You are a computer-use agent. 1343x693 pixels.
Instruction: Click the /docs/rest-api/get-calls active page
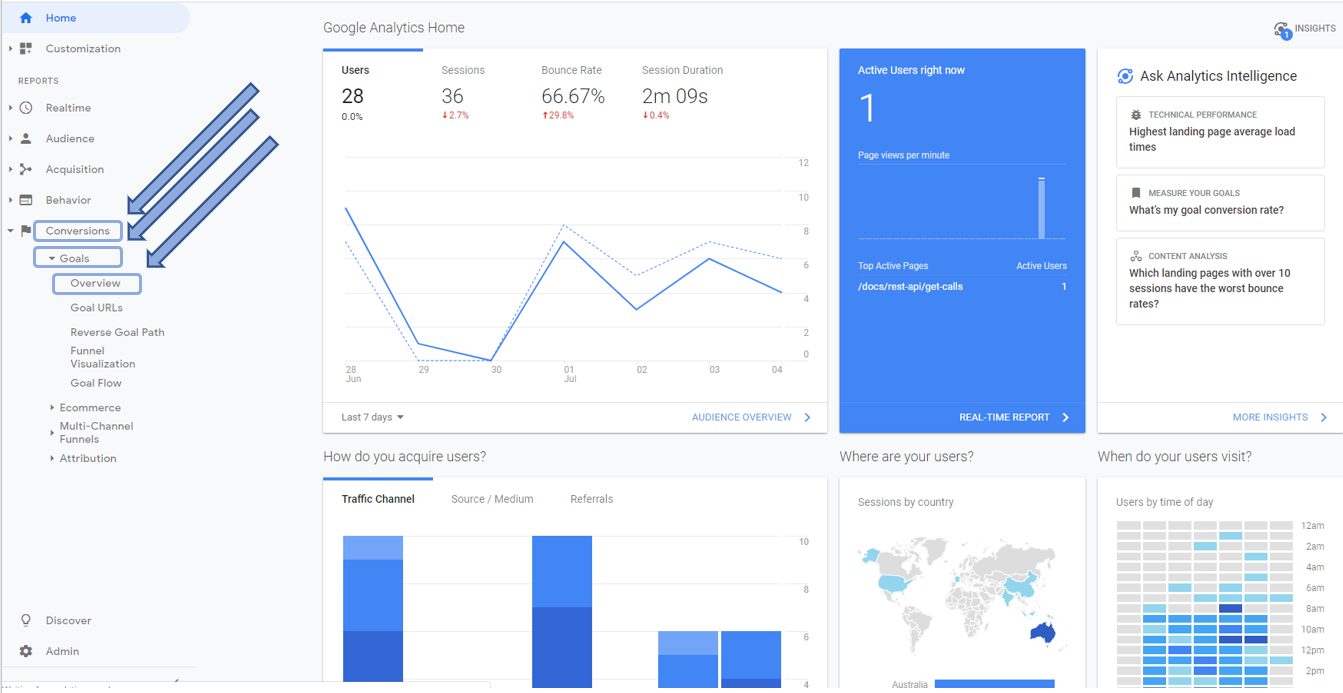(x=910, y=287)
